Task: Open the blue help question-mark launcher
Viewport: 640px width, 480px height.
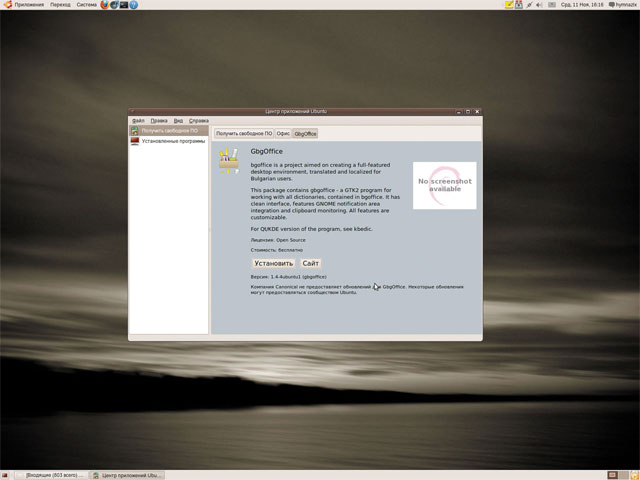Action: [133, 5]
